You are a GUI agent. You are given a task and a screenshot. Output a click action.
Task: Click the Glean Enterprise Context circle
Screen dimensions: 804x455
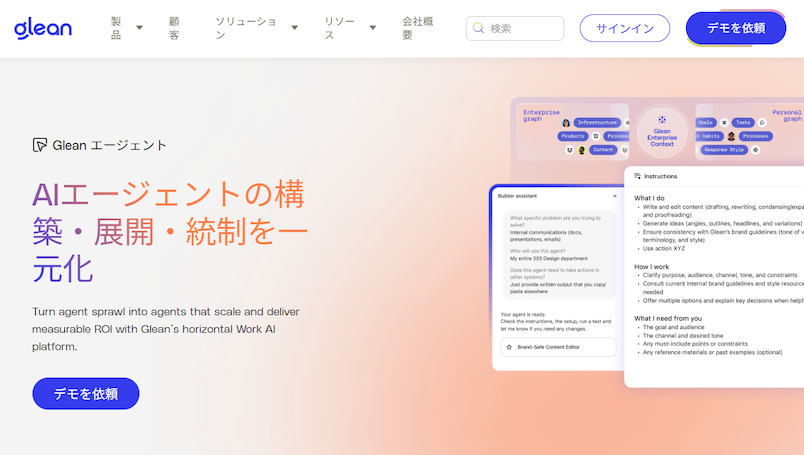point(662,133)
